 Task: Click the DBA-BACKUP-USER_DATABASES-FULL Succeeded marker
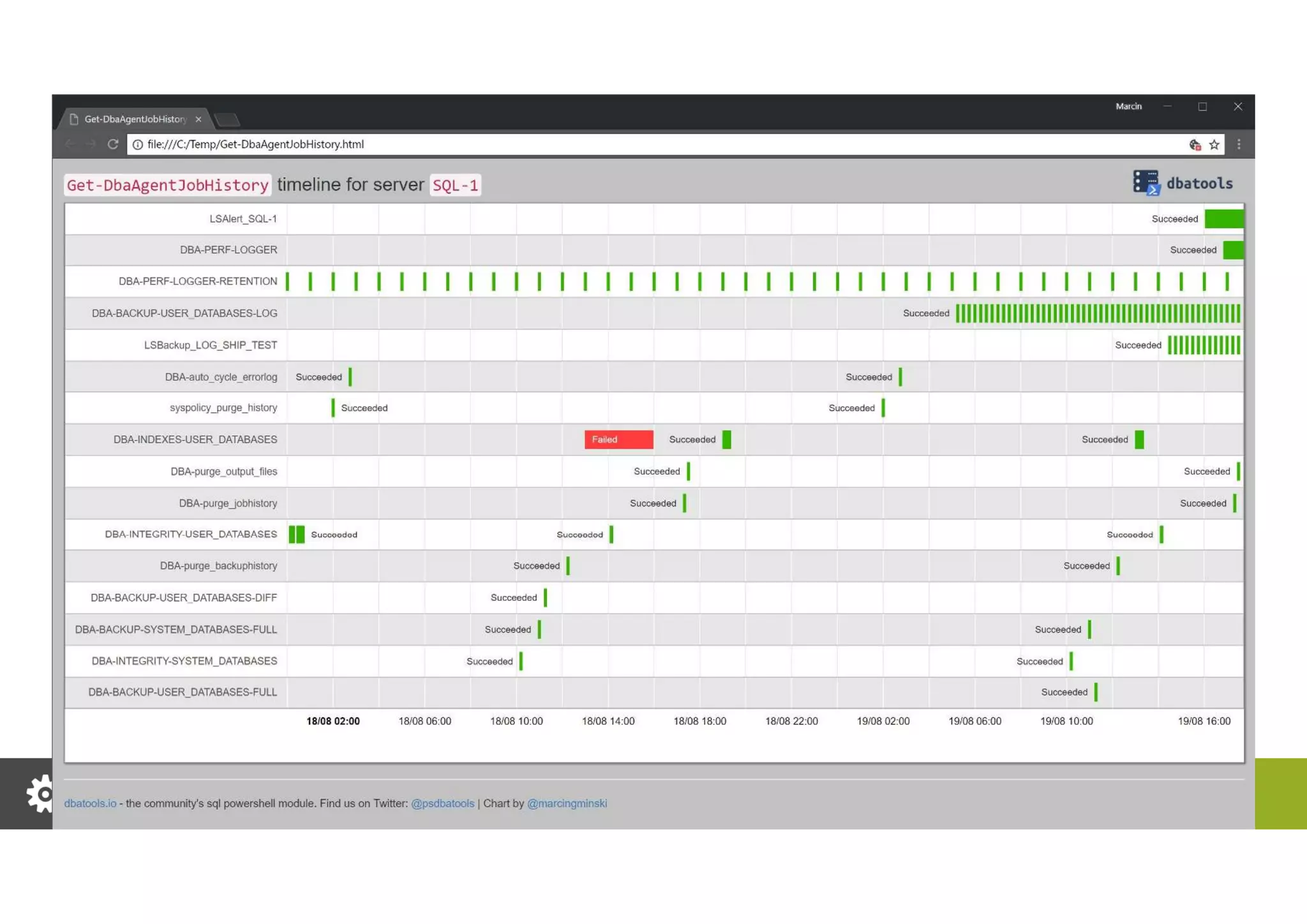(x=1096, y=692)
